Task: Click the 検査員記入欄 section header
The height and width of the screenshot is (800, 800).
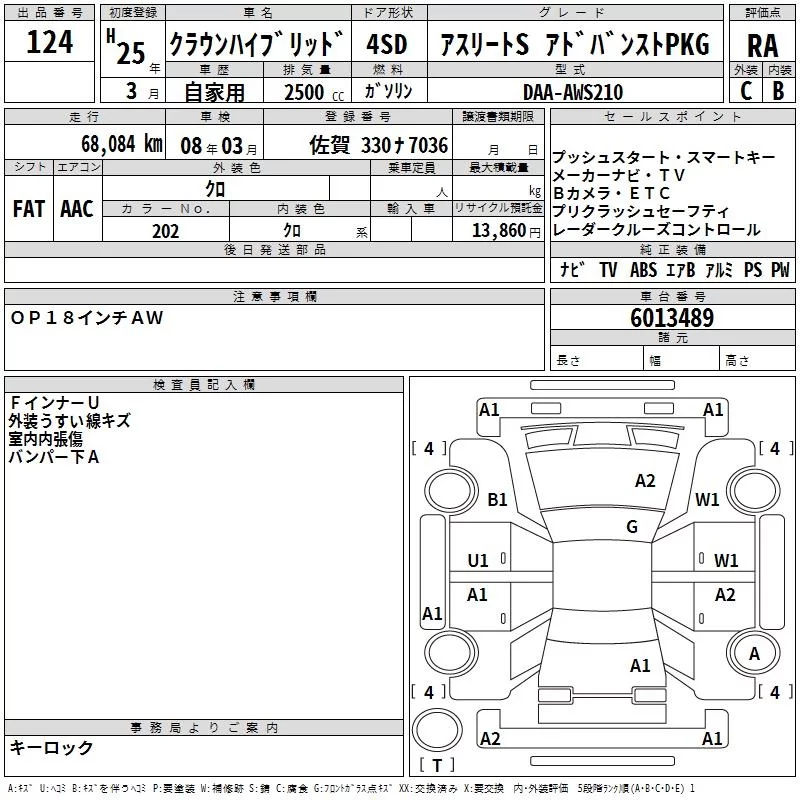Action: pyautogui.click(x=205, y=385)
